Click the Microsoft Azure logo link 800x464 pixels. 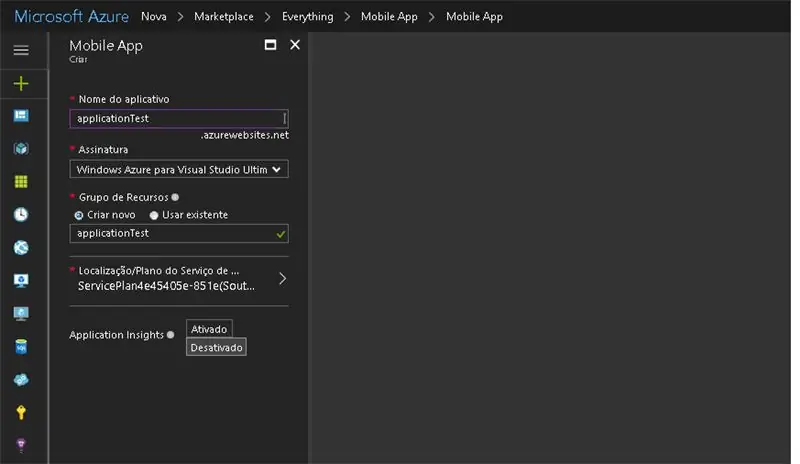pyautogui.click(x=71, y=16)
